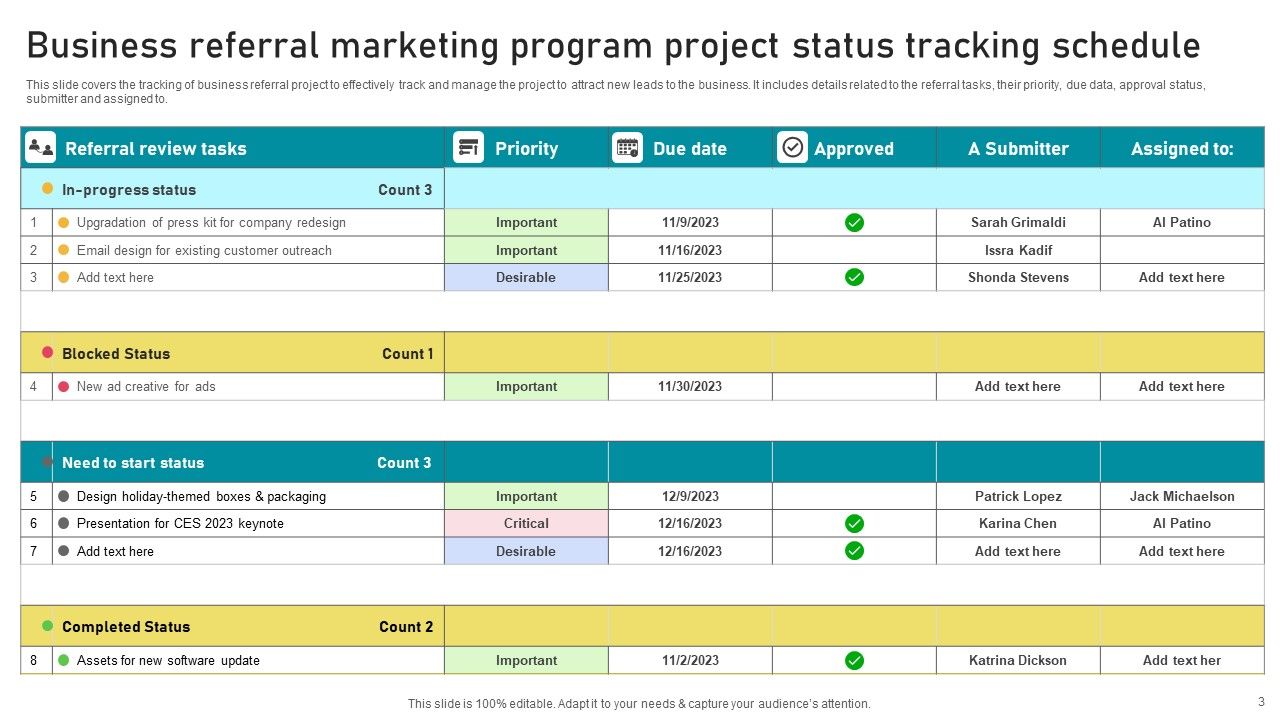Image resolution: width=1280 pixels, height=720 pixels.
Task: Switch to the Assigned to column header
Action: coord(1183,147)
